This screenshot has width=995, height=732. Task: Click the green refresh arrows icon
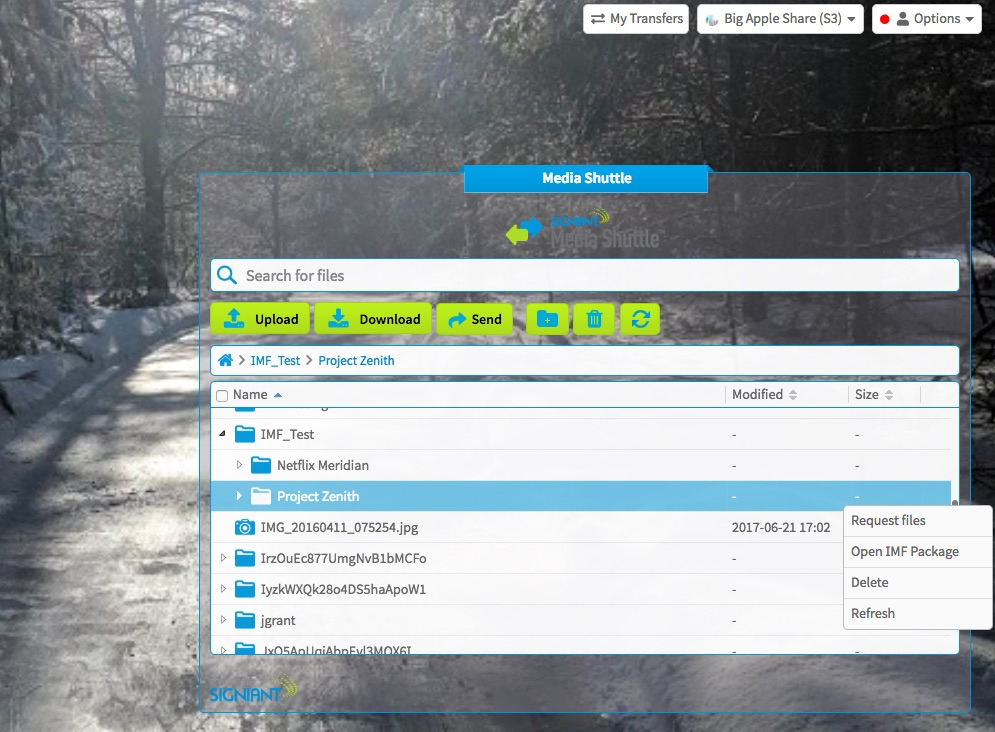[640, 319]
